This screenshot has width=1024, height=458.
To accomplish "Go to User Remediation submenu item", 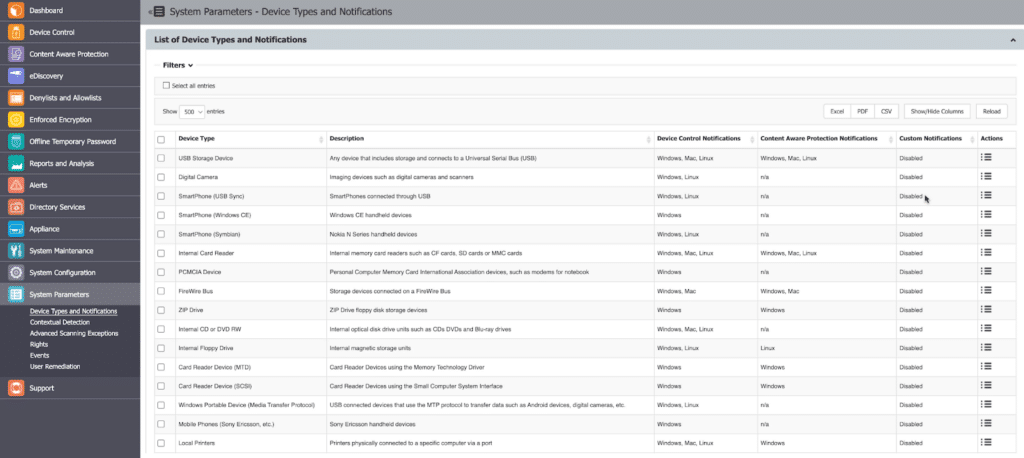I will tap(55, 367).
